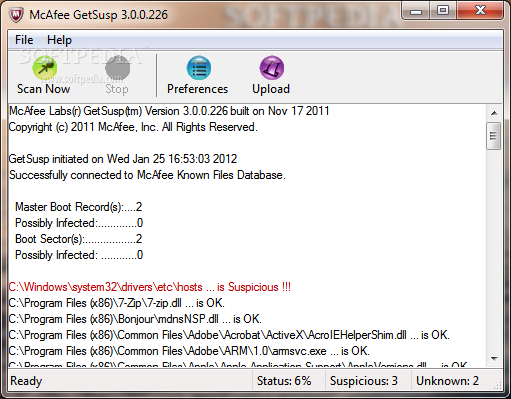The image size is (511, 399).
Task: Maximize the GetSusp window
Action: click(x=443, y=11)
